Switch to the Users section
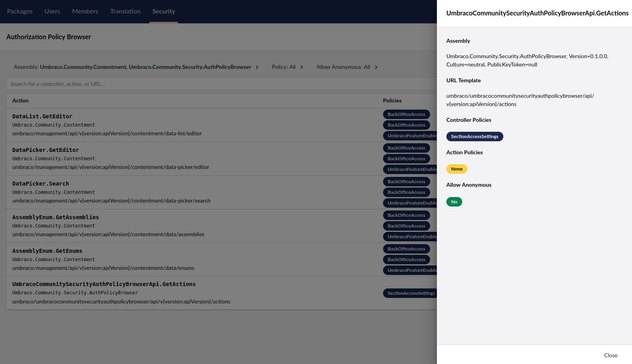Image resolution: width=632 pixels, height=364 pixels. click(x=52, y=11)
